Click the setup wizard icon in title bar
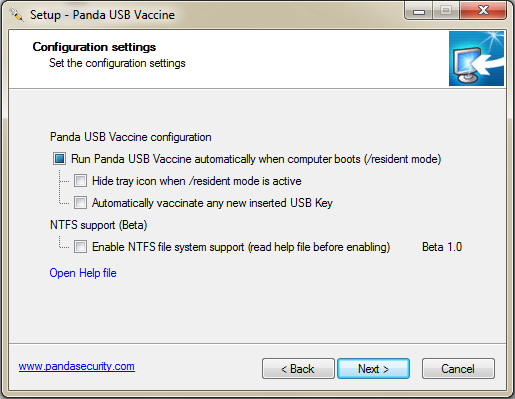Image resolution: width=515 pixels, height=399 pixels. [16, 15]
